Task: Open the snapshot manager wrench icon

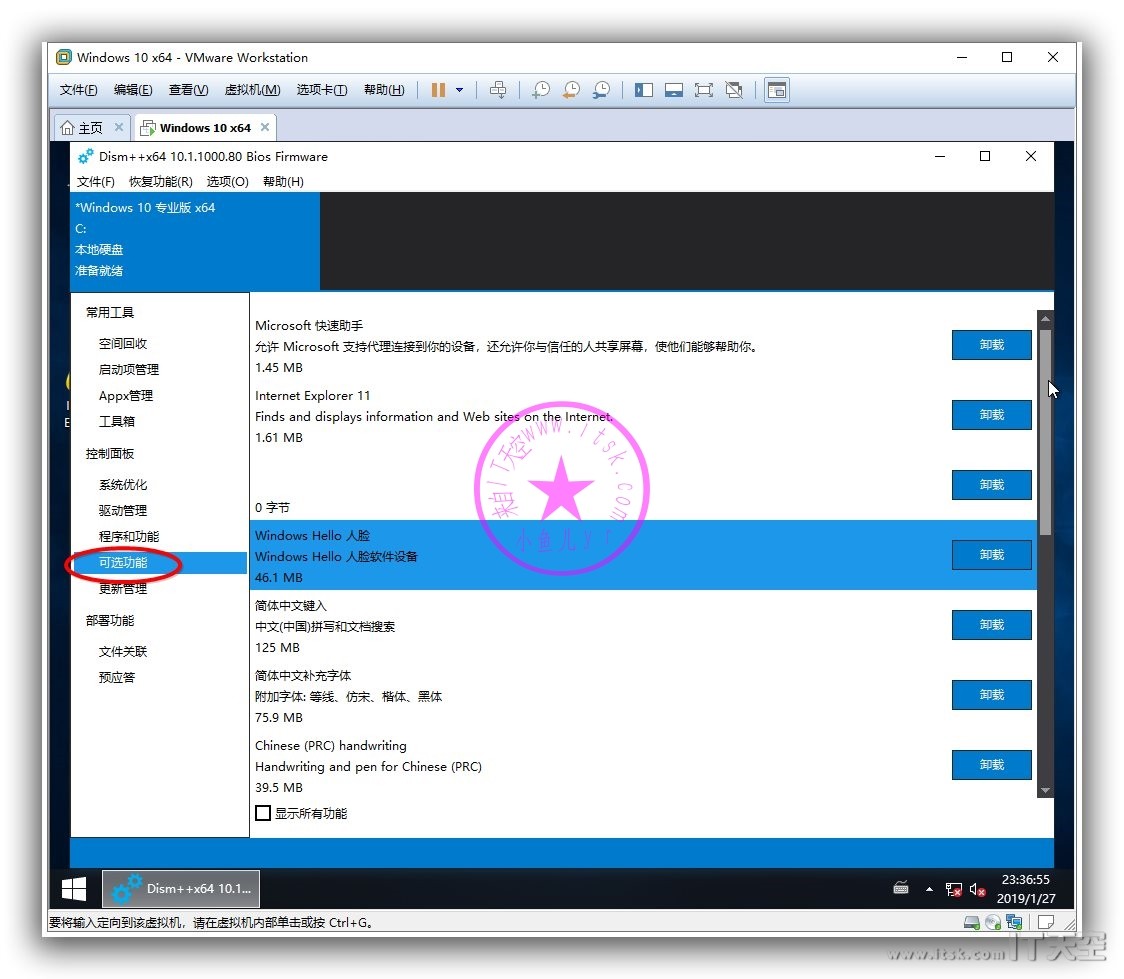Action: coord(601,90)
